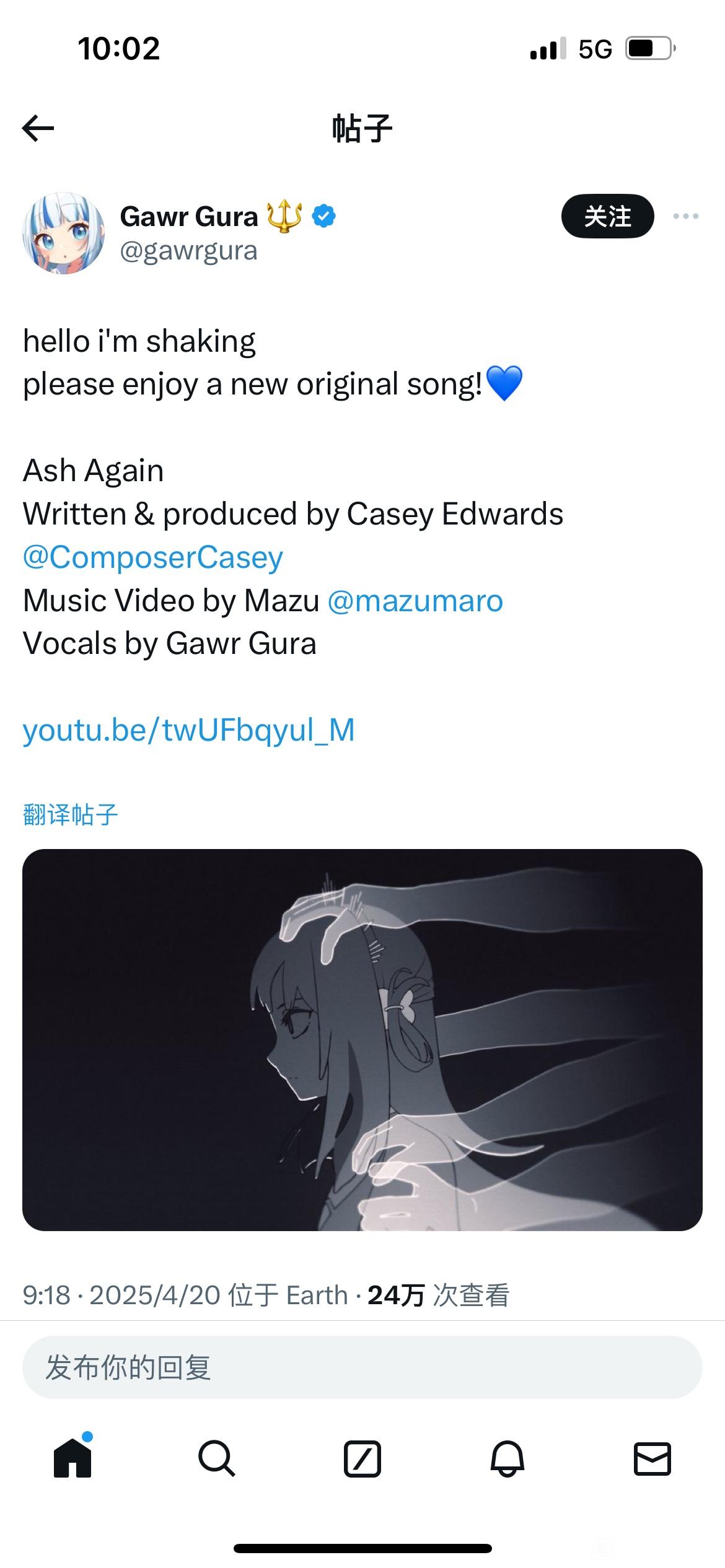
Task: Tap the 24万 次查看 view count
Action: (x=438, y=1295)
